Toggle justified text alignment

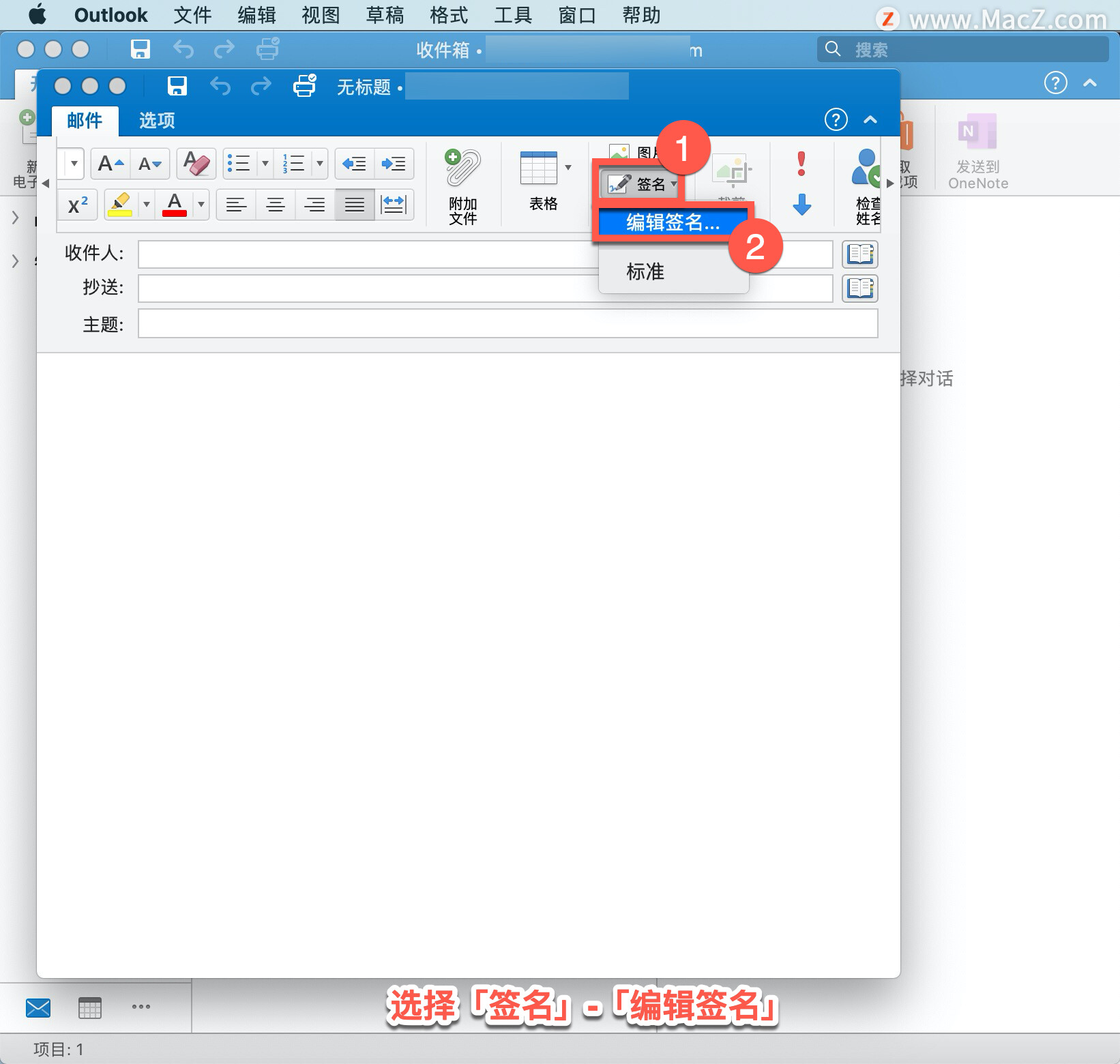coord(355,205)
